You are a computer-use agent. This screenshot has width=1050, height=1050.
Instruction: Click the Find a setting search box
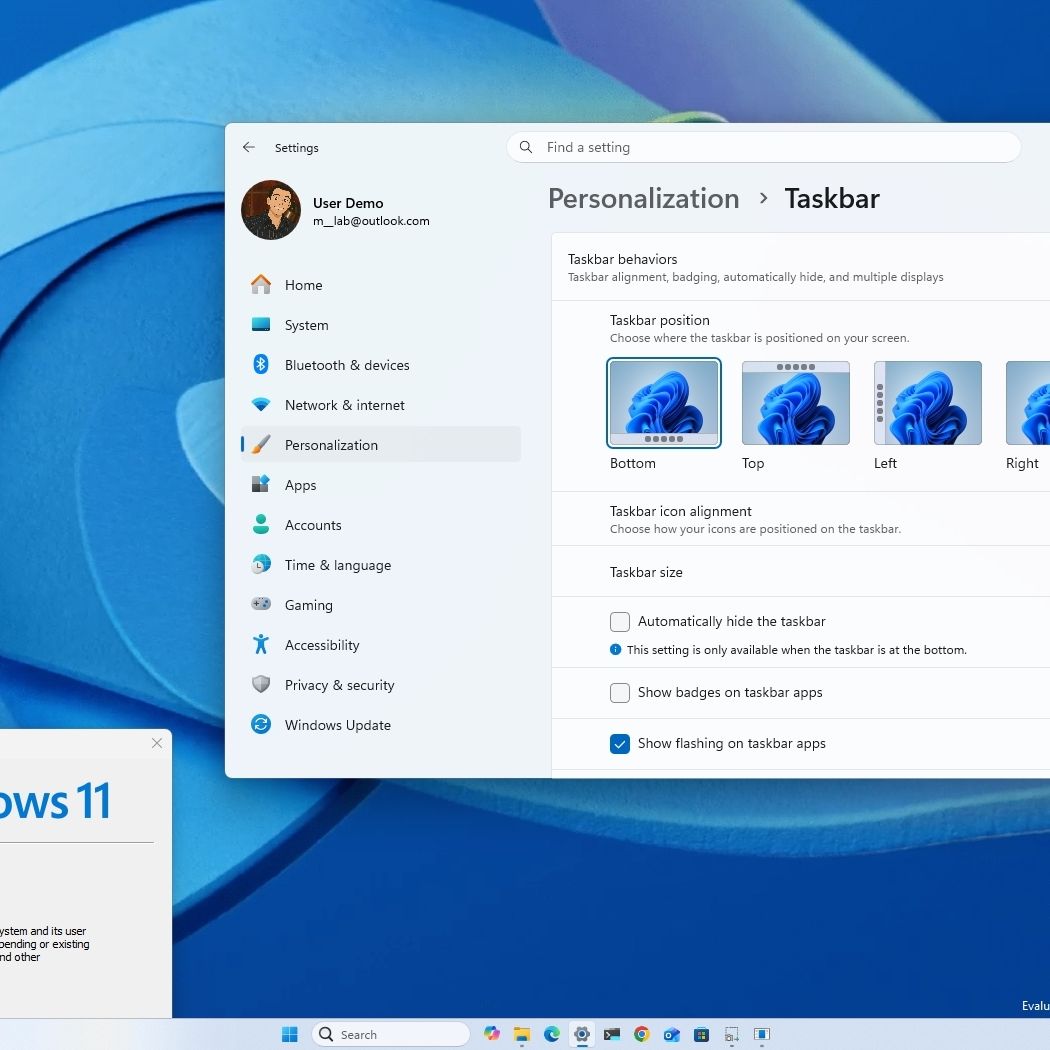[763, 147]
